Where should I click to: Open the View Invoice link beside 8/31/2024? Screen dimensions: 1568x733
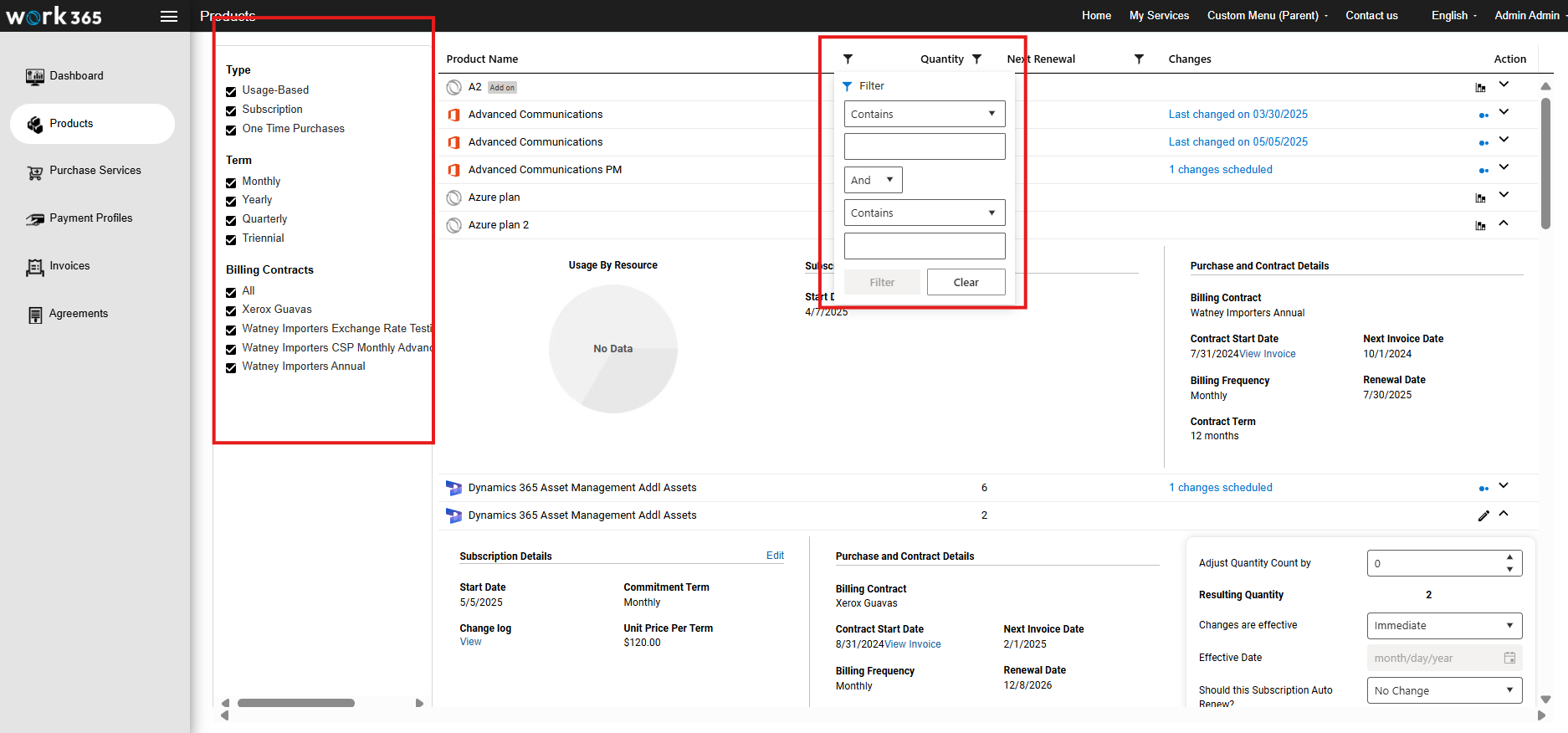click(x=913, y=644)
